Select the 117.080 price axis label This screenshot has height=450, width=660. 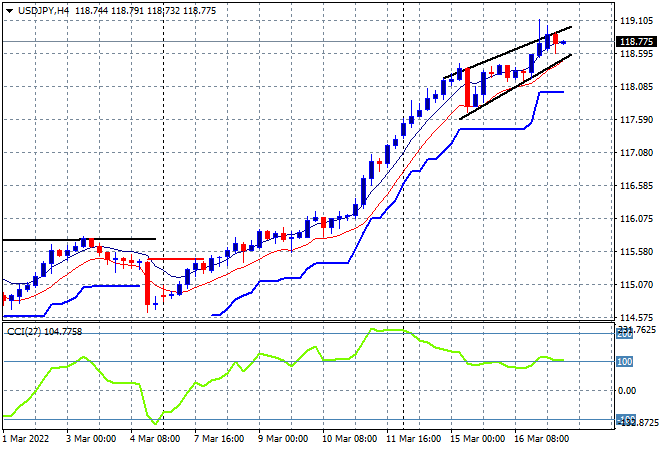tap(637, 152)
